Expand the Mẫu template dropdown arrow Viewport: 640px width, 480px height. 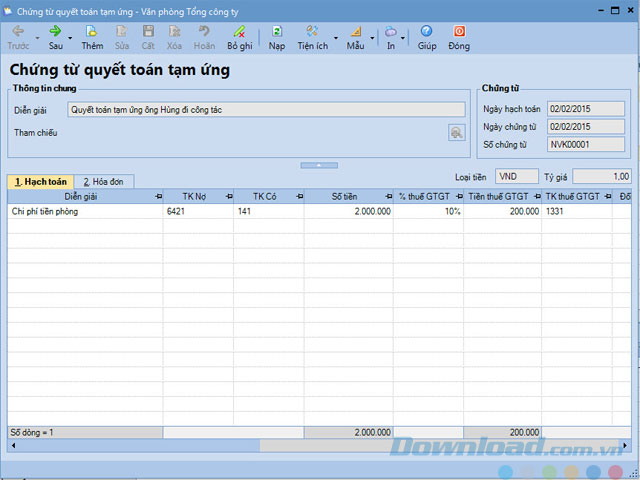[372, 38]
